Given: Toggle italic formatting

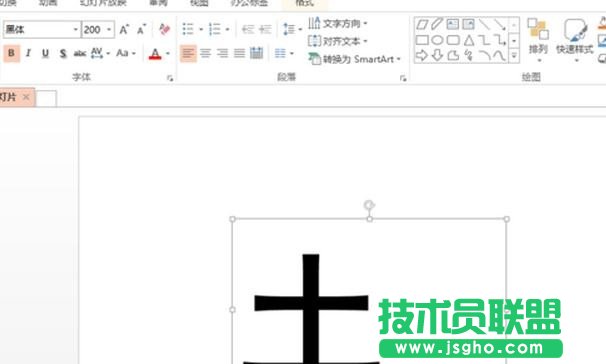Looking at the screenshot, I should pyautogui.click(x=28, y=53).
